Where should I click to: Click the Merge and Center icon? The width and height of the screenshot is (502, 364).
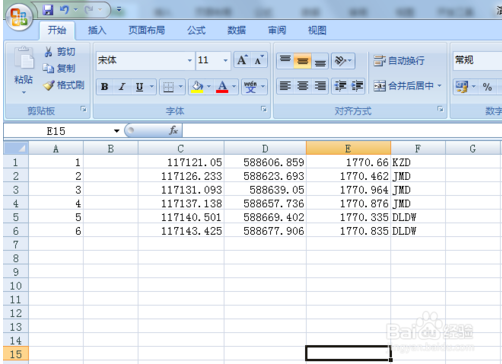coord(379,86)
